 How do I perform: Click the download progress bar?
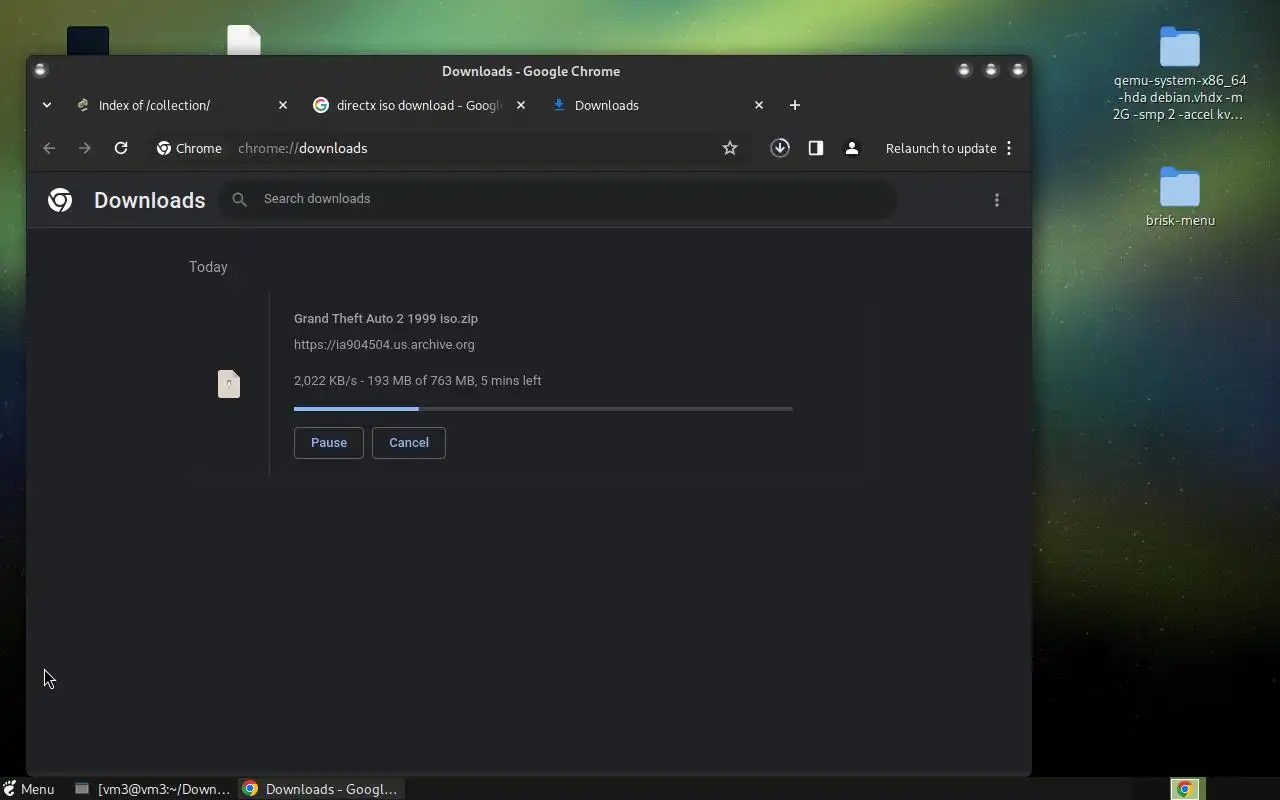tap(543, 409)
